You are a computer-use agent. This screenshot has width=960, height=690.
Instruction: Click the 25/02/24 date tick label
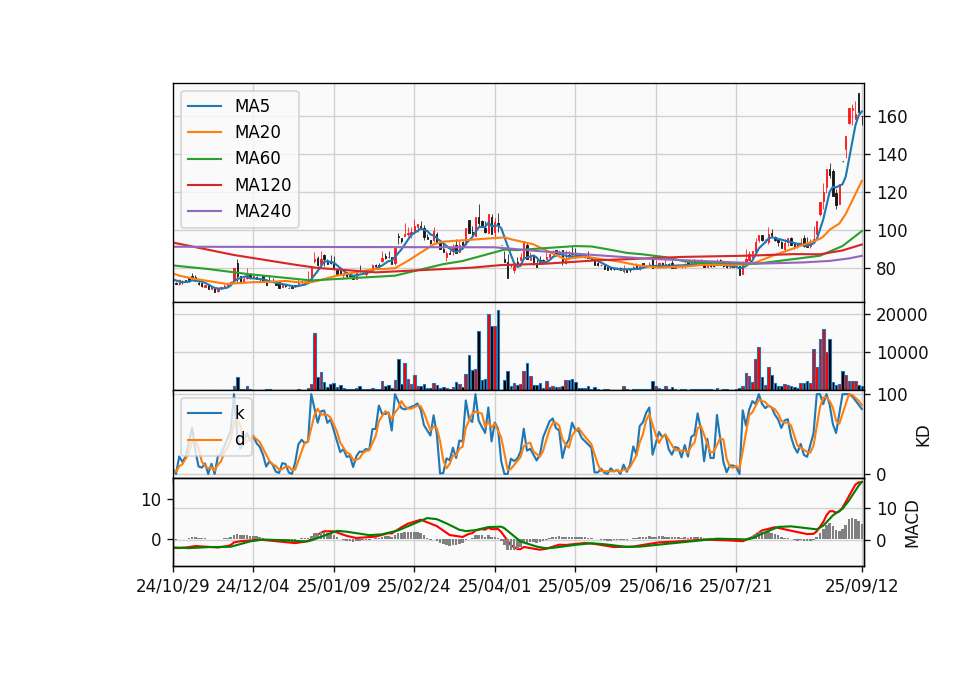(414, 587)
